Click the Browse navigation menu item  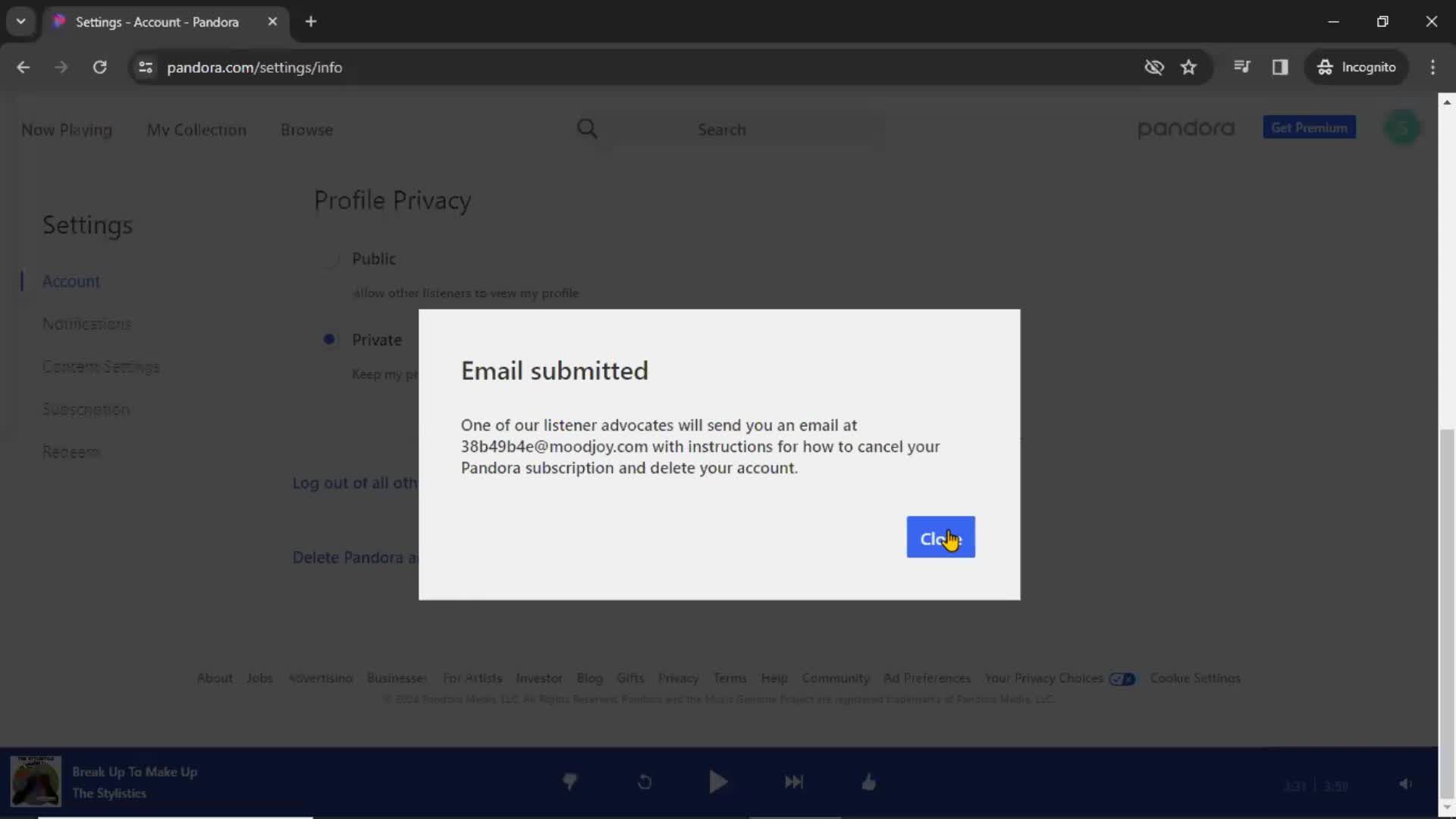(x=307, y=129)
